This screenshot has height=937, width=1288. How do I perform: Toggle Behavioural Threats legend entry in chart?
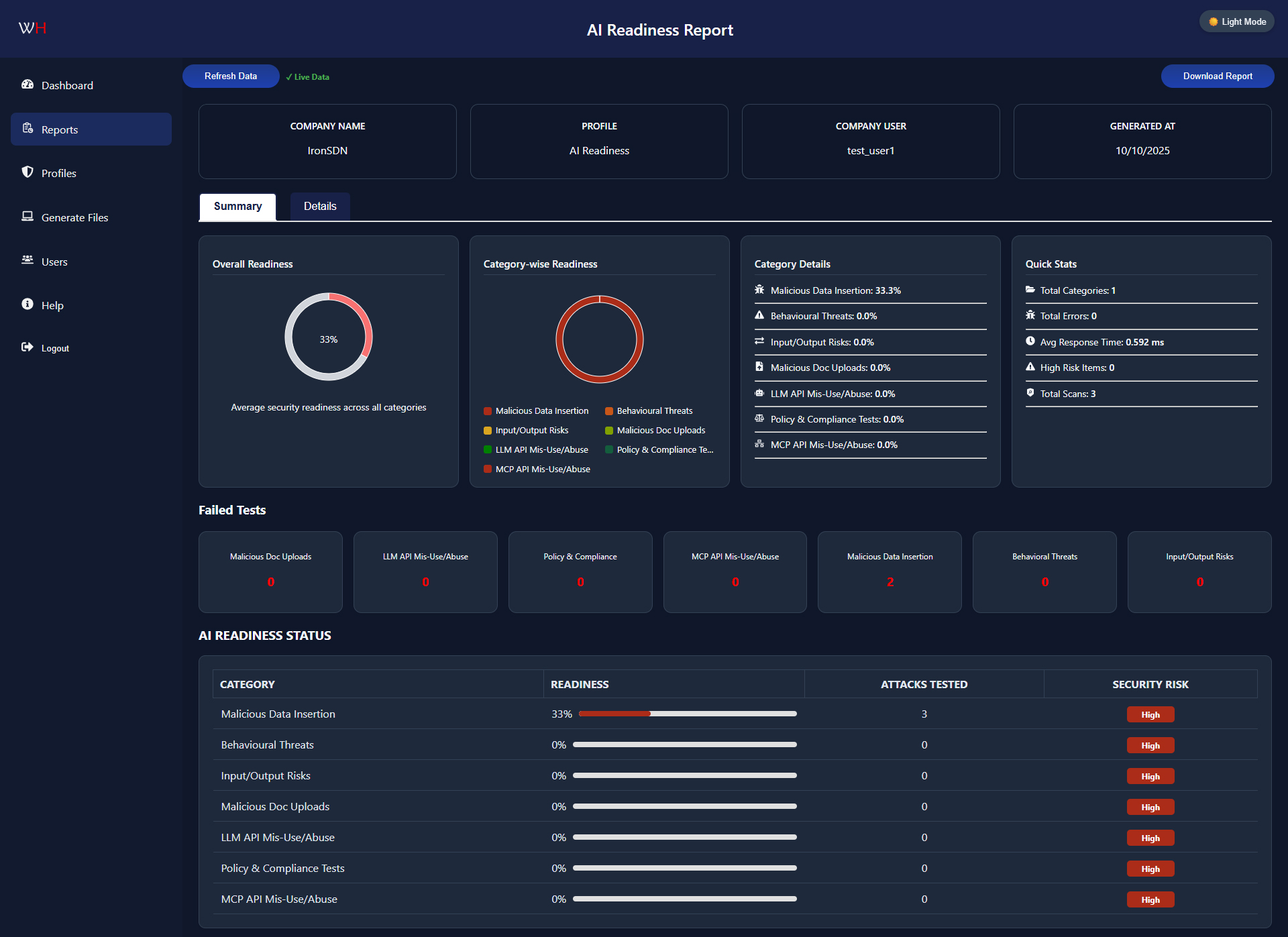tap(649, 411)
